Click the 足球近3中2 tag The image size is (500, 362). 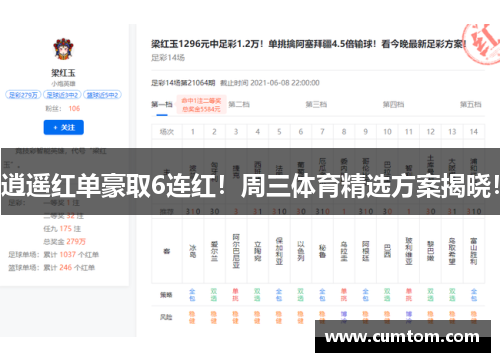(x=62, y=95)
